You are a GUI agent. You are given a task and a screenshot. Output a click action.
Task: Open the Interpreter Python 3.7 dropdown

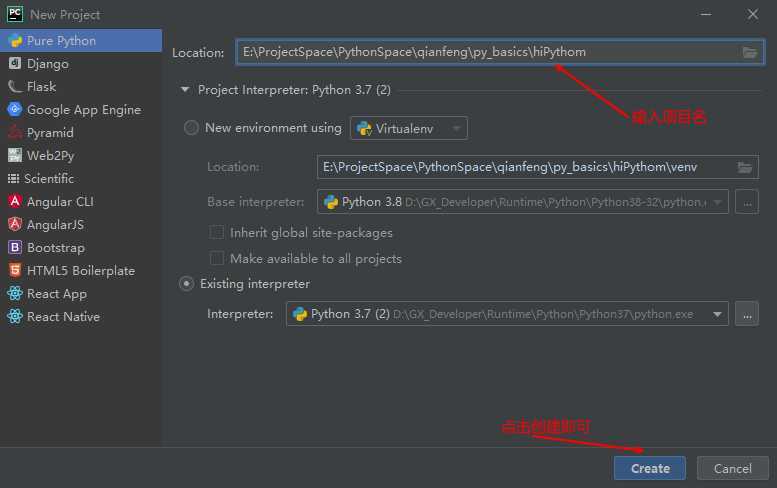[507, 314]
